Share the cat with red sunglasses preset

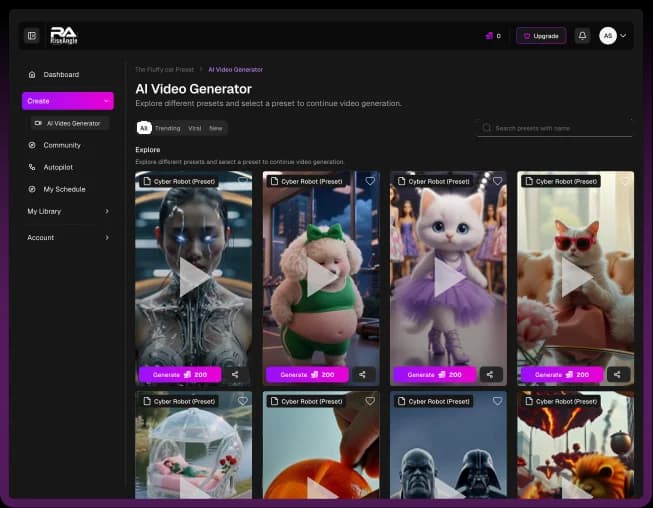(x=617, y=375)
